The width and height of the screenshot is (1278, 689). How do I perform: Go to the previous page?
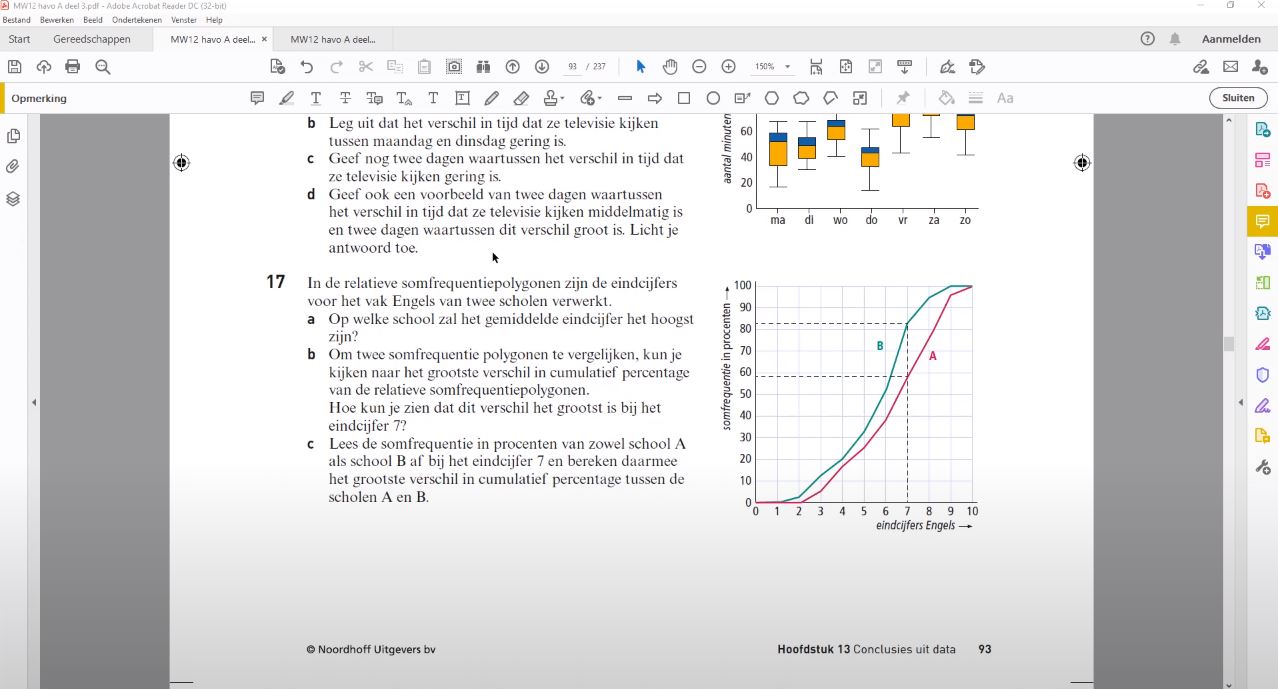pyautogui.click(x=512, y=66)
